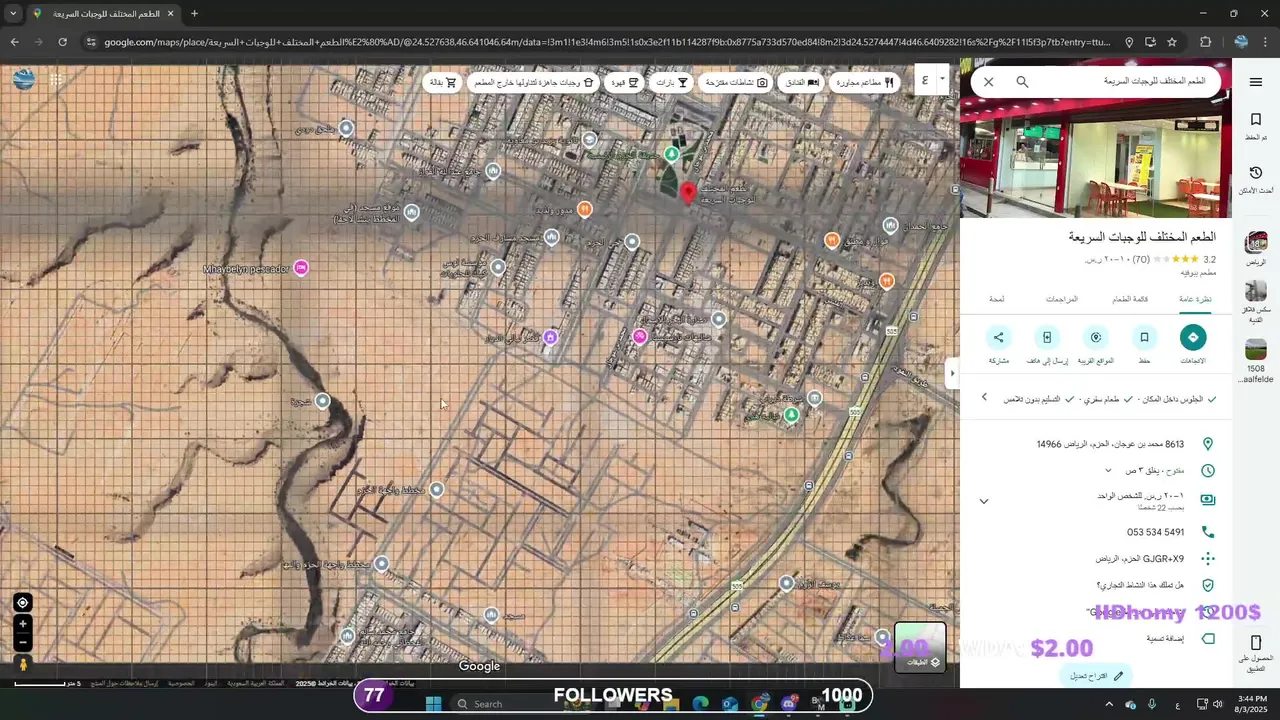1280x720 pixels.
Task: Click the claim this business shield icon
Action: click(x=1208, y=585)
